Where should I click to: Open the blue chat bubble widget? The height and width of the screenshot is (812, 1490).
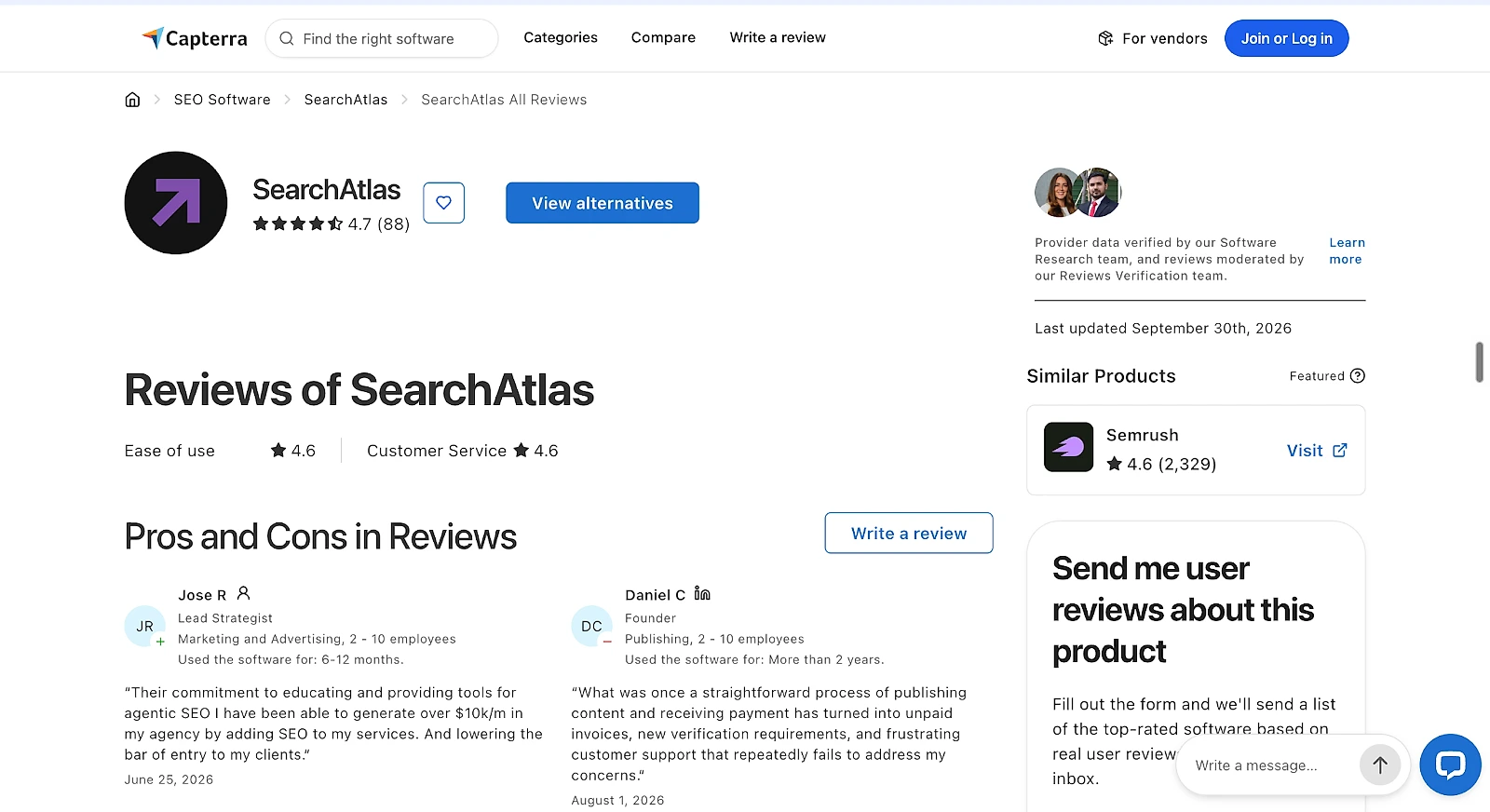pos(1450,765)
